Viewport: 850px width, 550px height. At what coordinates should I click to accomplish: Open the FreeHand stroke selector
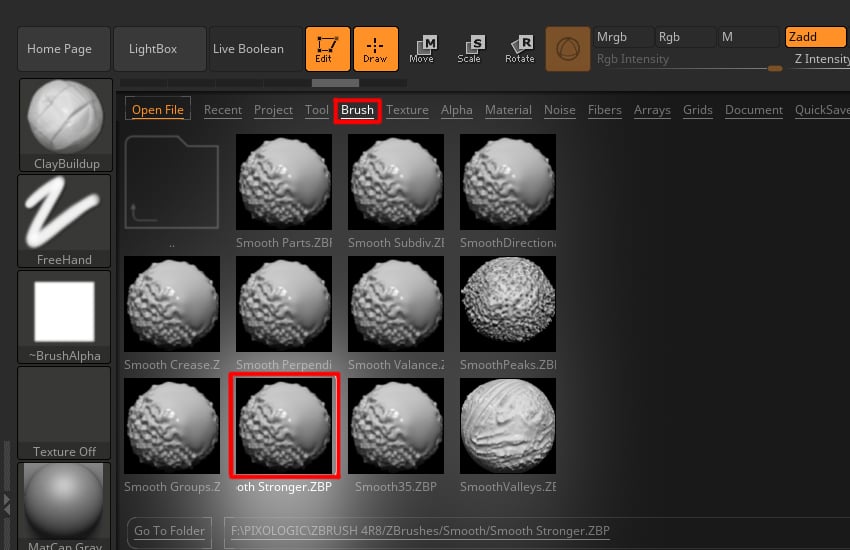[65, 221]
